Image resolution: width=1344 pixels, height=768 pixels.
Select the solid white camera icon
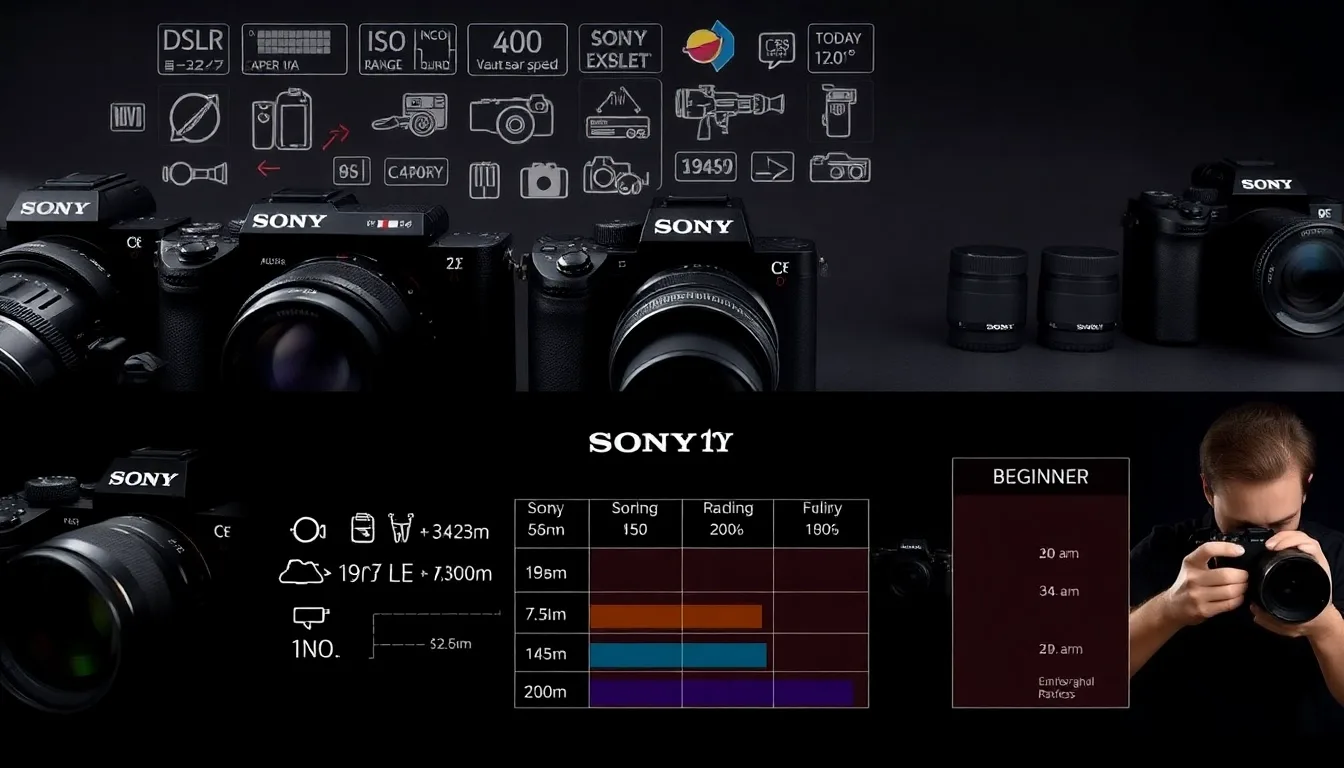544,180
